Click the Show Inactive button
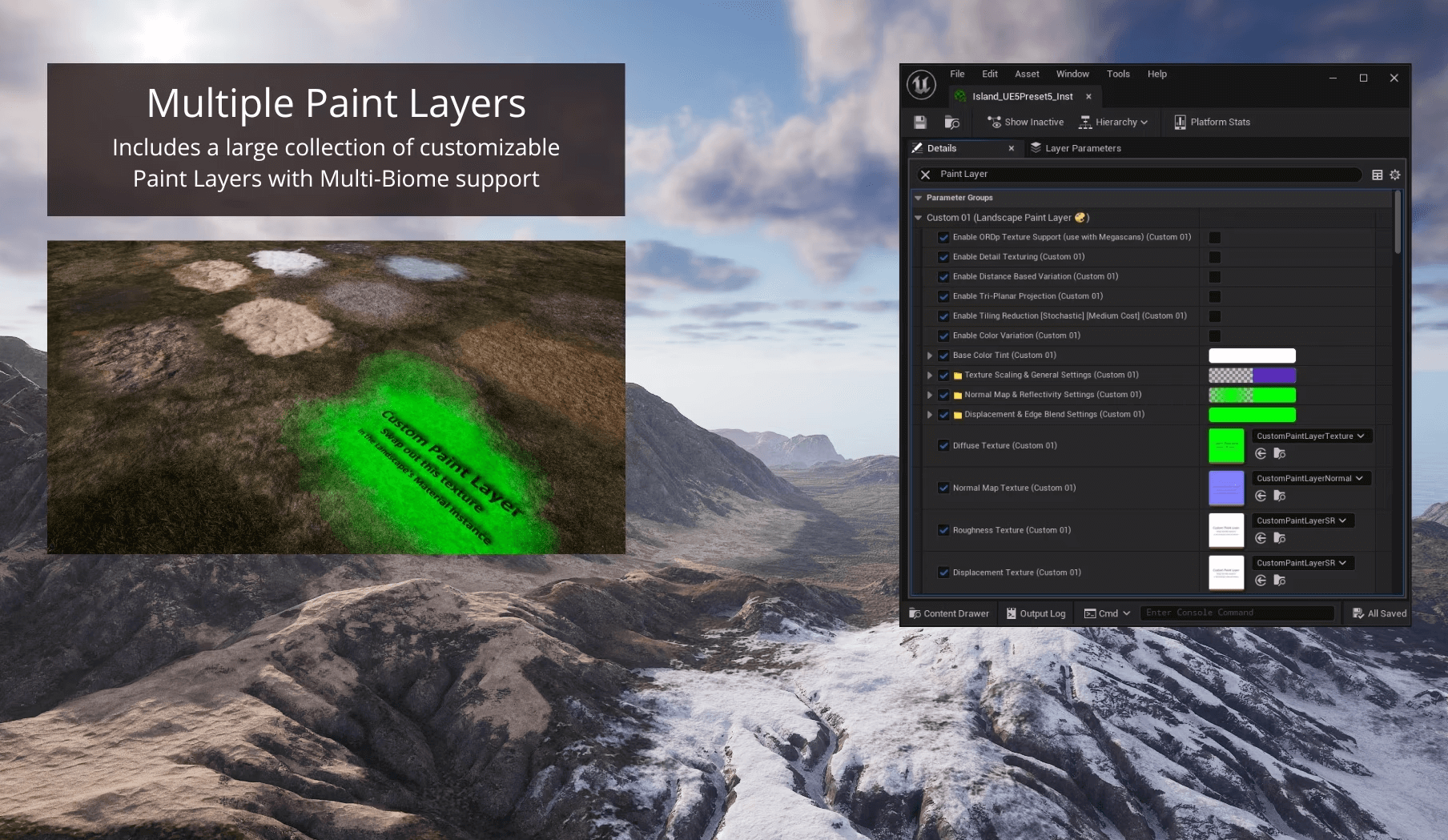This screenshot has width=1448, height=840. point(1025,122)
